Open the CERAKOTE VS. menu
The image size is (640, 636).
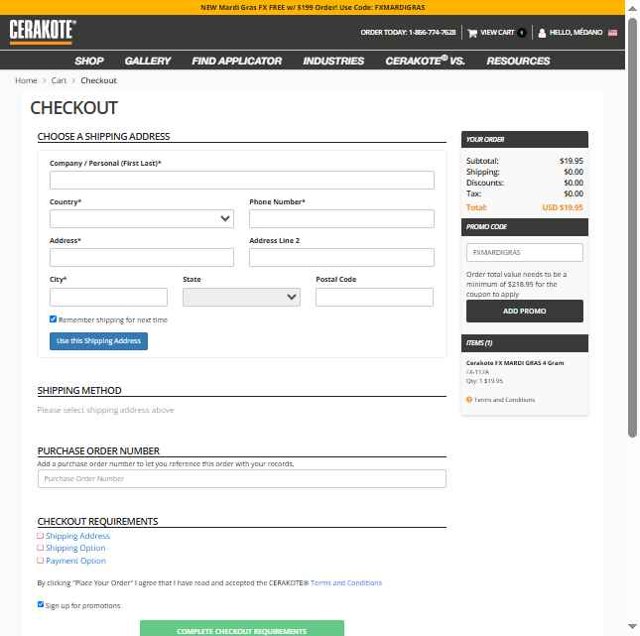(x=425, y=61)
